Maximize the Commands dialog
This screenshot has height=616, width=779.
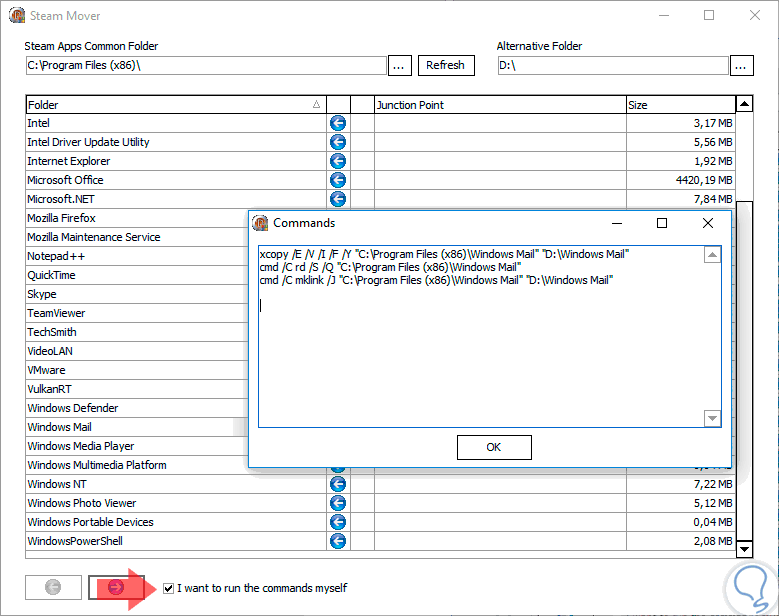point(662,223)
